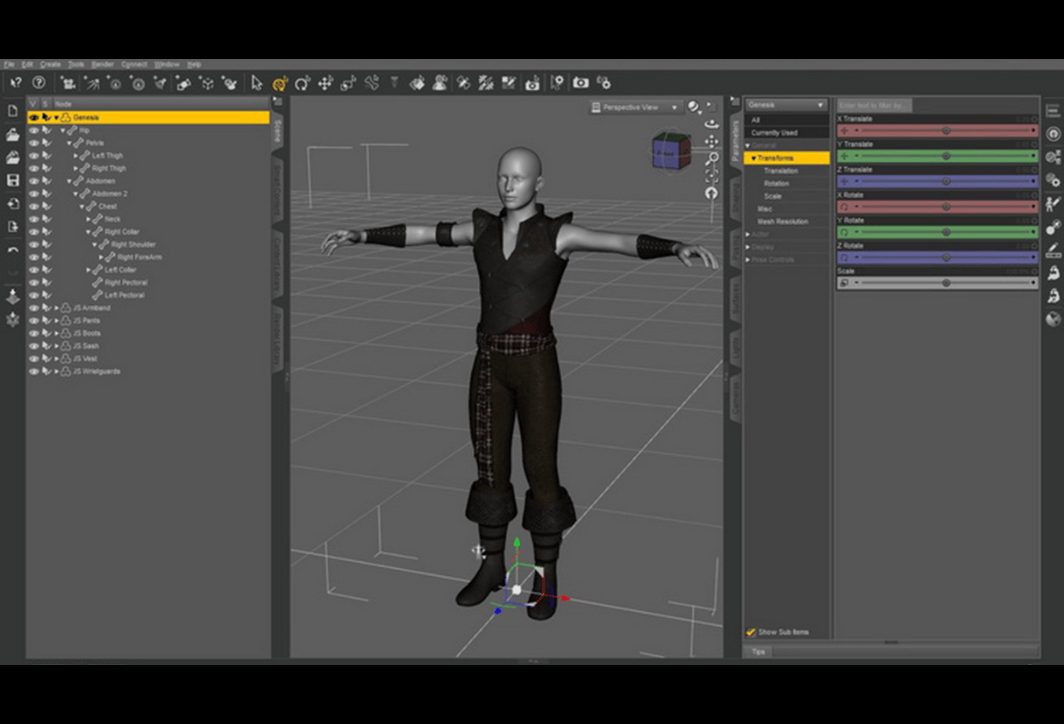Select Mesh Resolution in parameter groups

click(x=782, y=221)
